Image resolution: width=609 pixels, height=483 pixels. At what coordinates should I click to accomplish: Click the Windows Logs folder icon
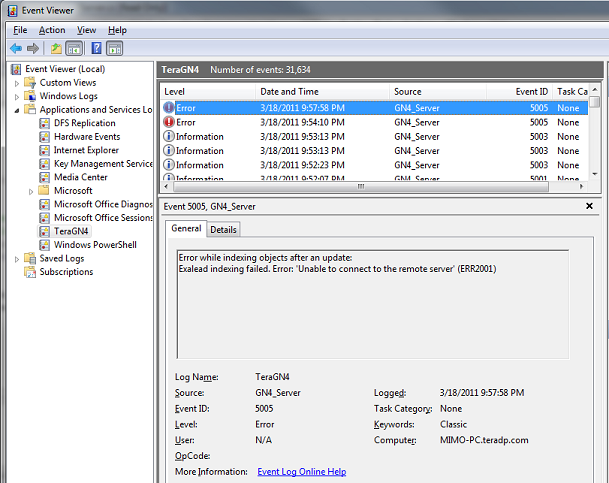click(30, 96)
